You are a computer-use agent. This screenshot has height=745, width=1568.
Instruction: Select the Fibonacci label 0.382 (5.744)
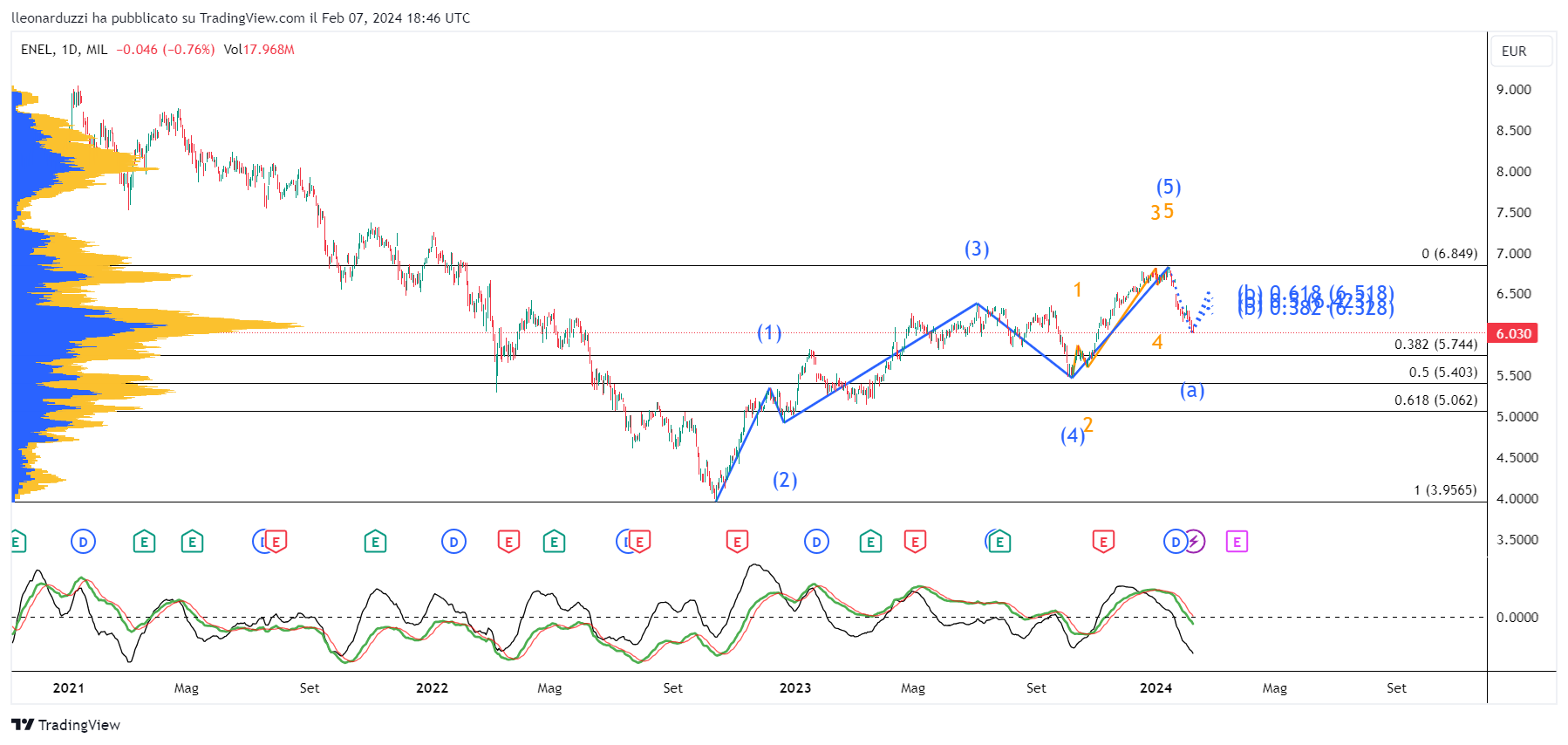coord(1436,345)
